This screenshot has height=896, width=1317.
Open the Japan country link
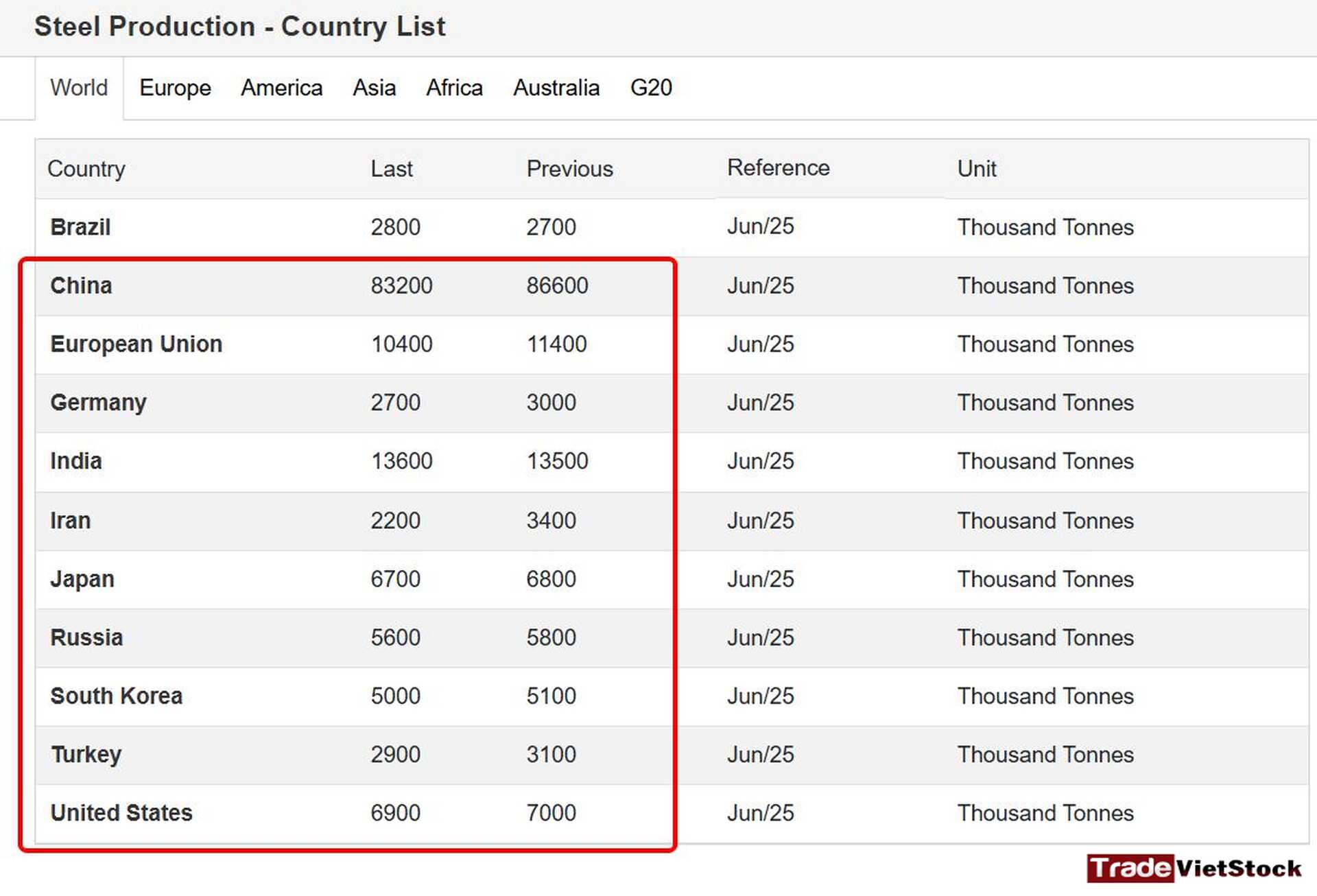(x=82, y=580)
